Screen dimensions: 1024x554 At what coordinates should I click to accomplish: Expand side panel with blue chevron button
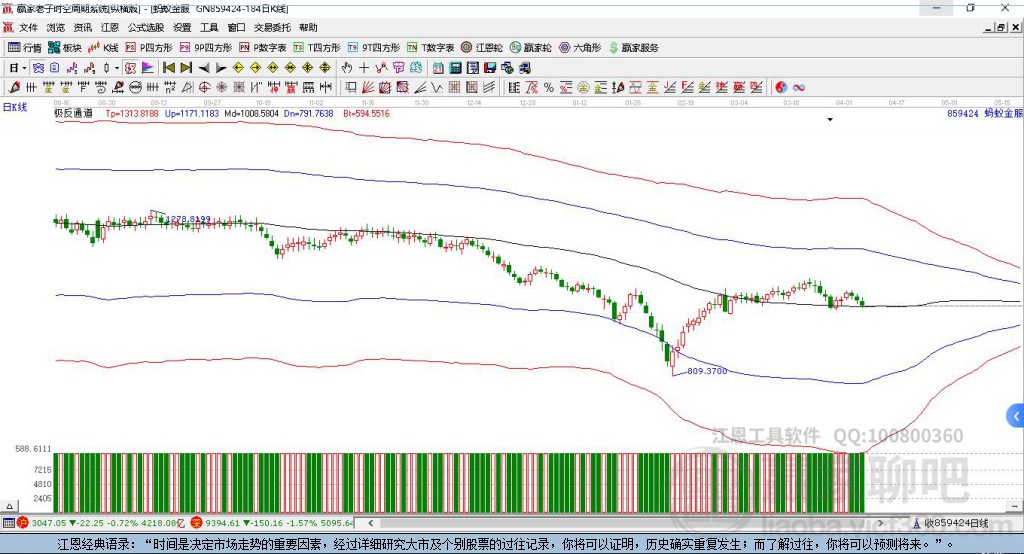point(1016,416)
